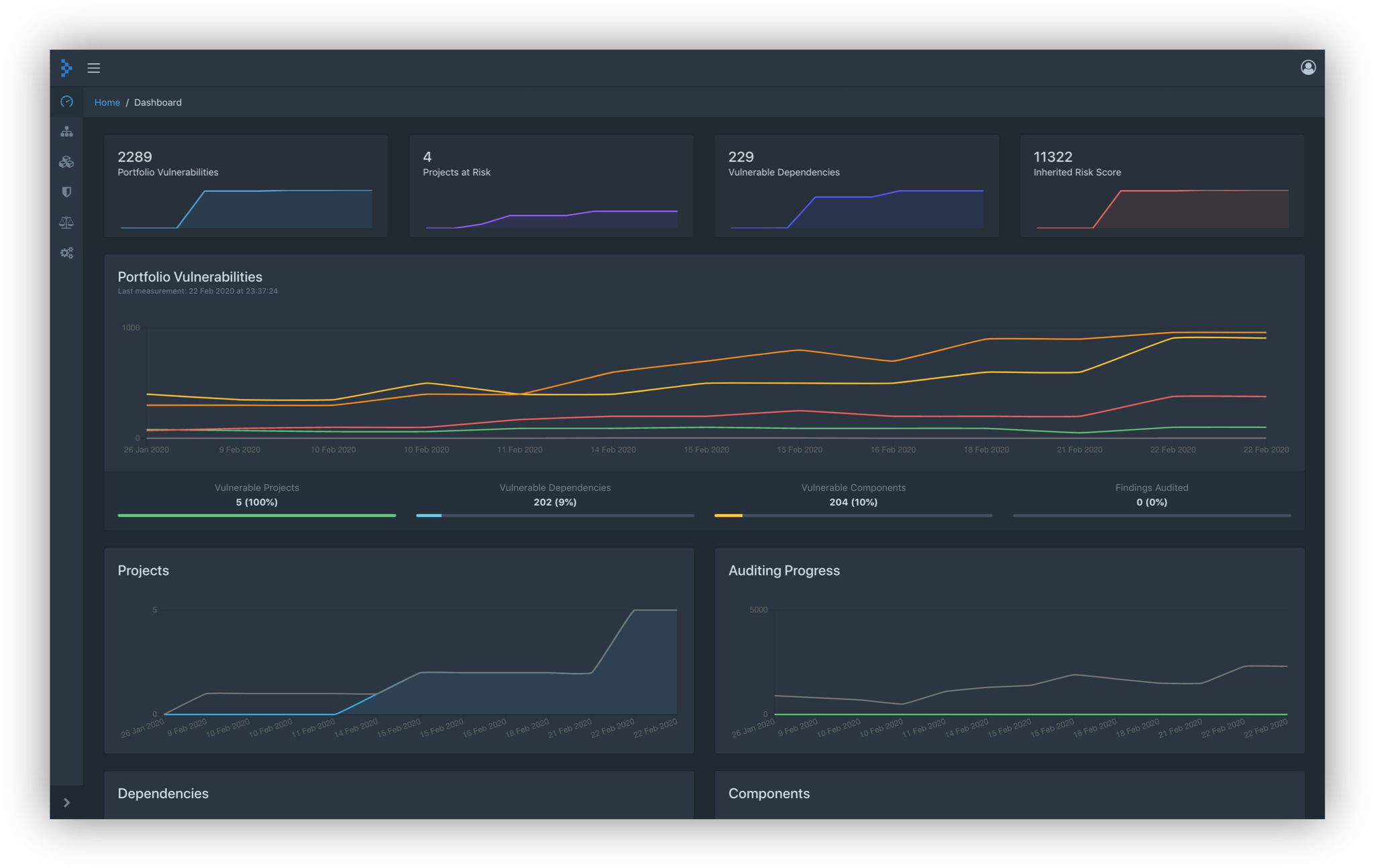Select the Dashboard breadcrumb entry

tap(158, 102)
